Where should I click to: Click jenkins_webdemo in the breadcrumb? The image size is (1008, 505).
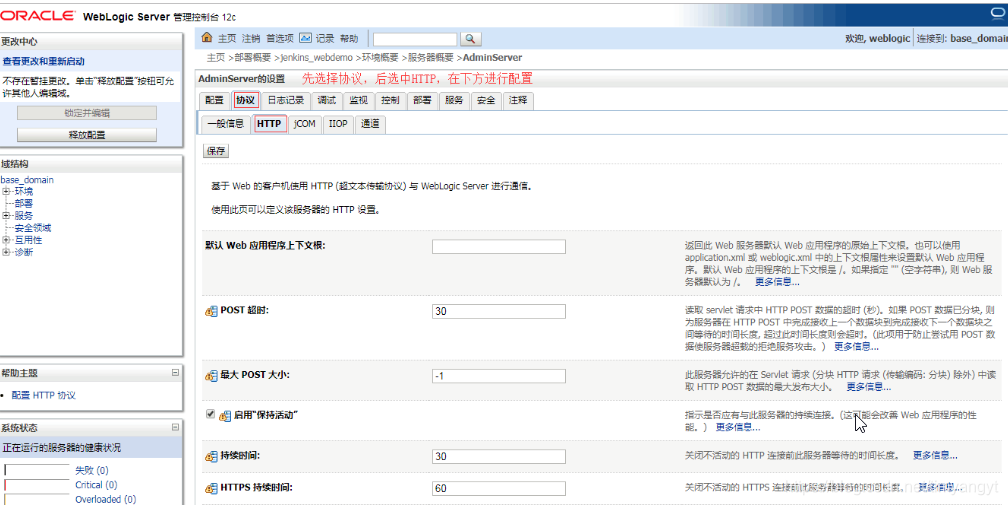(x=317, y=58)
